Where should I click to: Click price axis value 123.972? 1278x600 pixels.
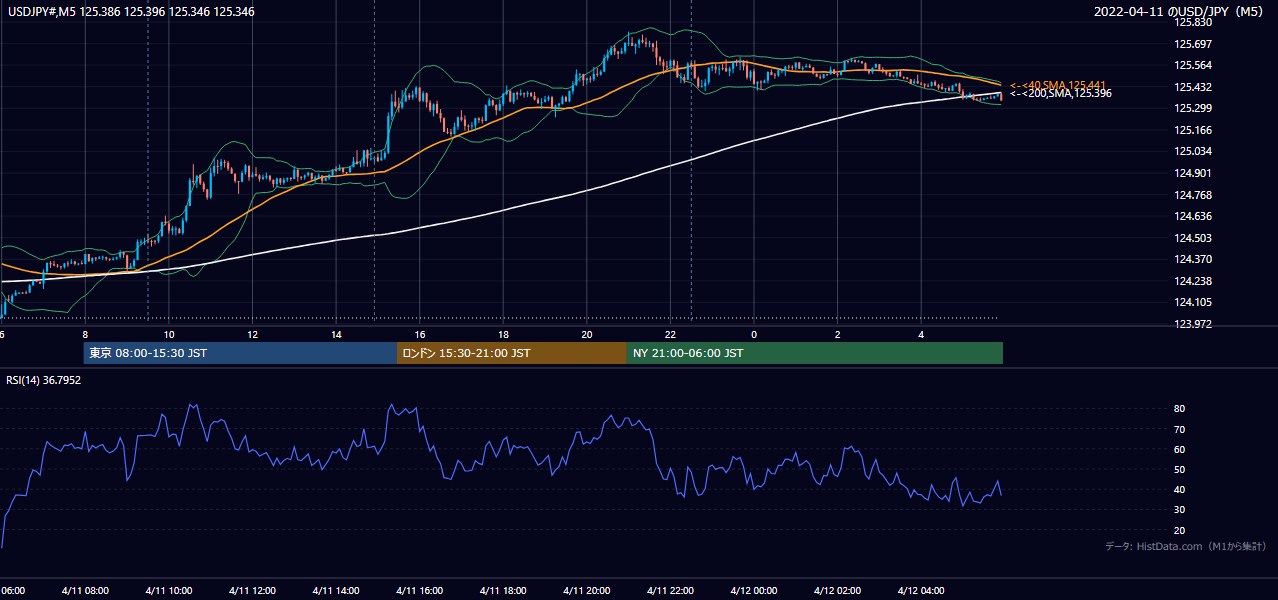coord(1193,324)
